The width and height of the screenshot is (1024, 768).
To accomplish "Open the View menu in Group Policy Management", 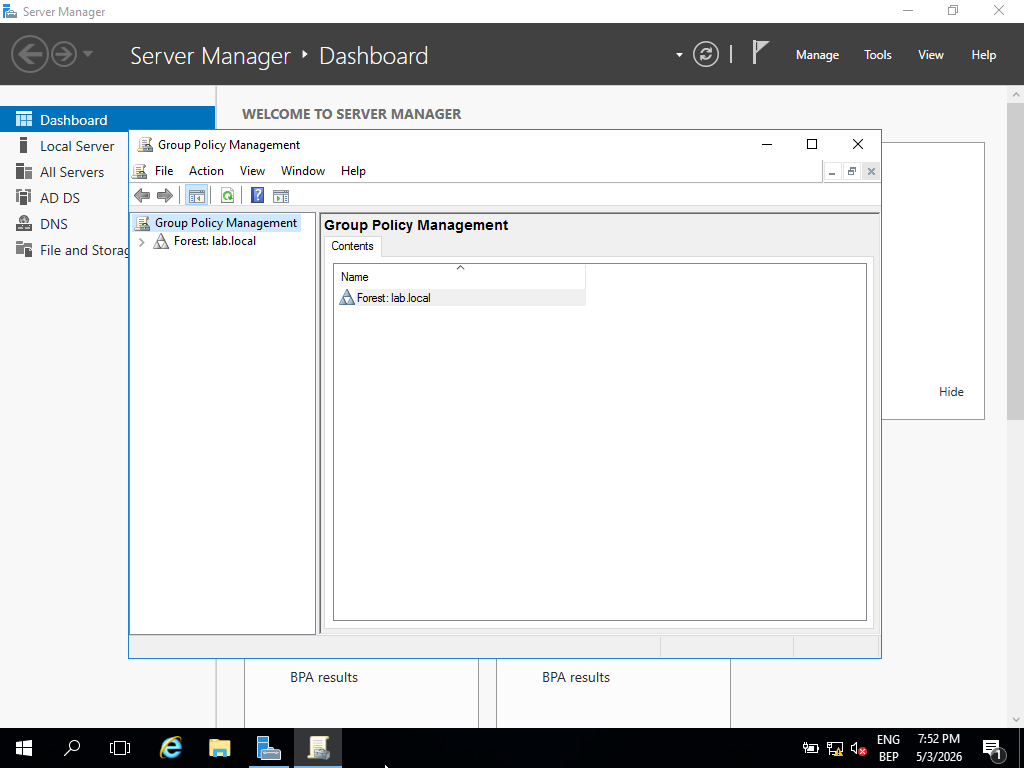I will click(252, 171).
